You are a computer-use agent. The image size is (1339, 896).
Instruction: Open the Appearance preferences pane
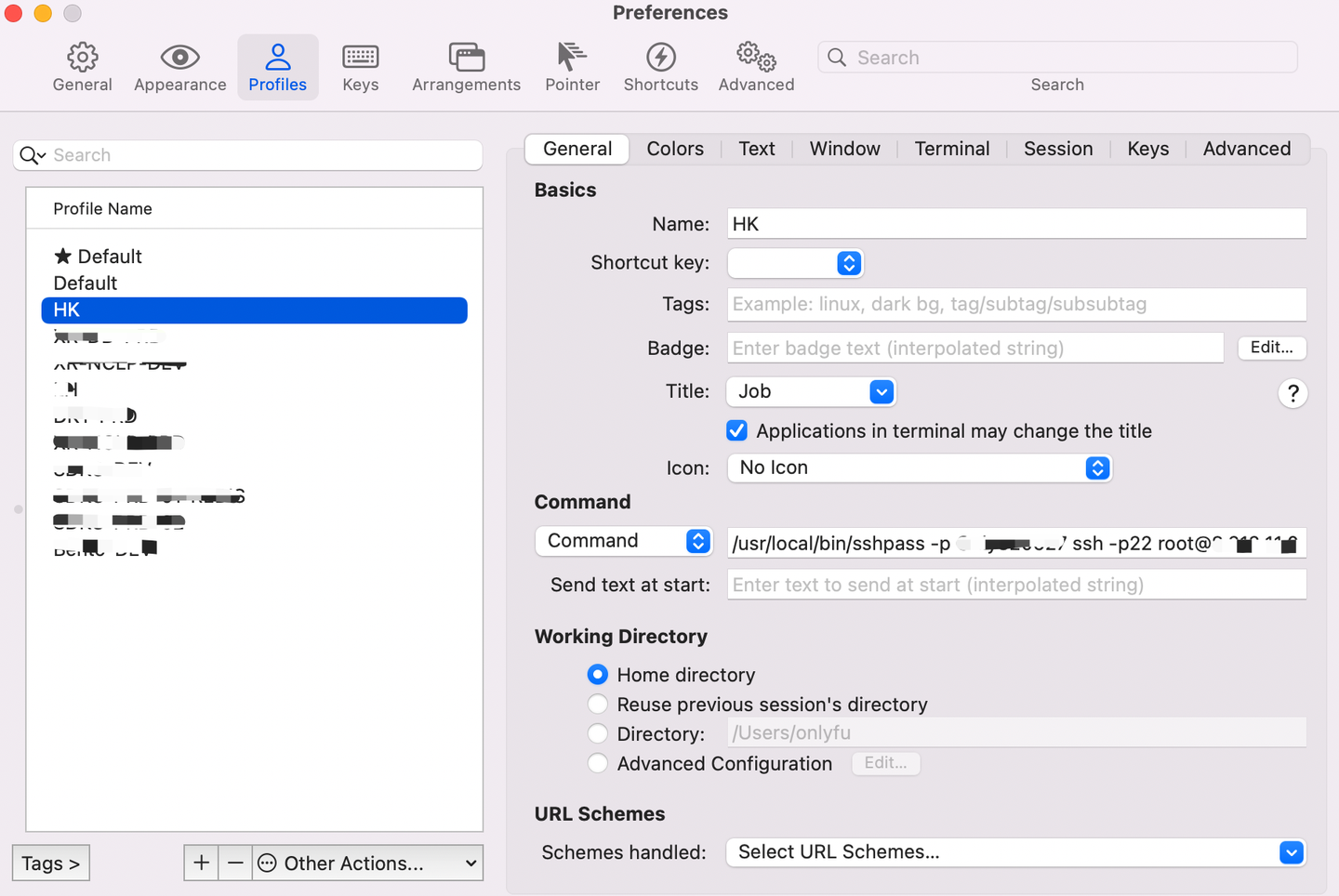click(x=179, y=66)
